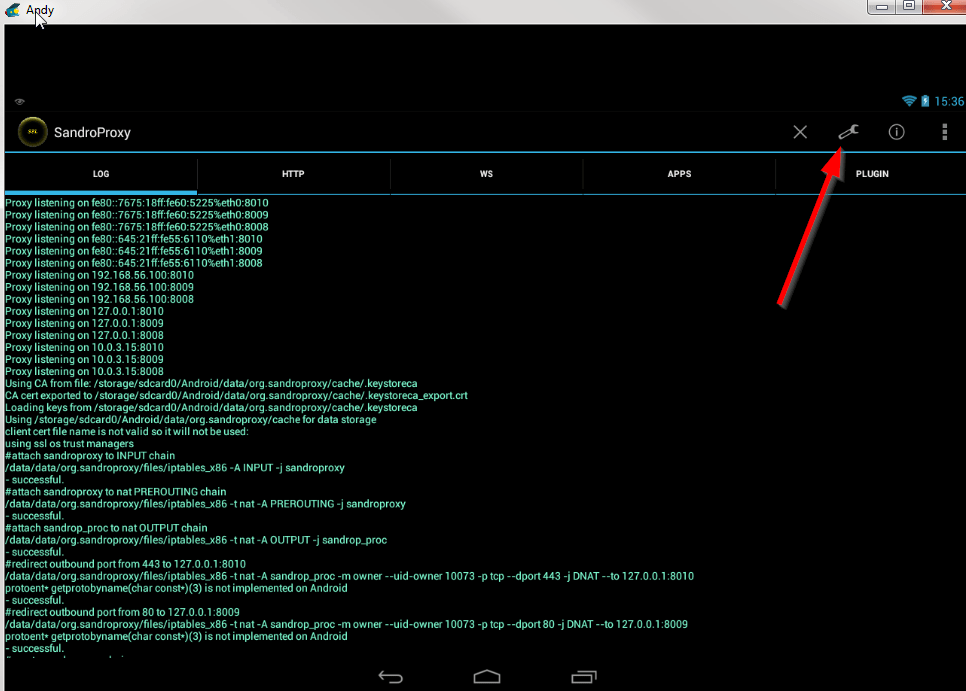Image resolution: width=966 pixels, height=691 pixels.
Task: Close the Andy window
Action: (x=945, y=7)
